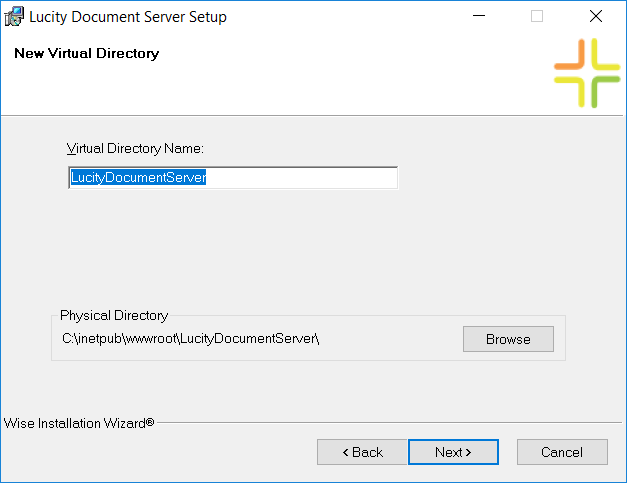The image size is (627, 483).
Task: Click the Physical Directory group label
Action: click(114, 315)
